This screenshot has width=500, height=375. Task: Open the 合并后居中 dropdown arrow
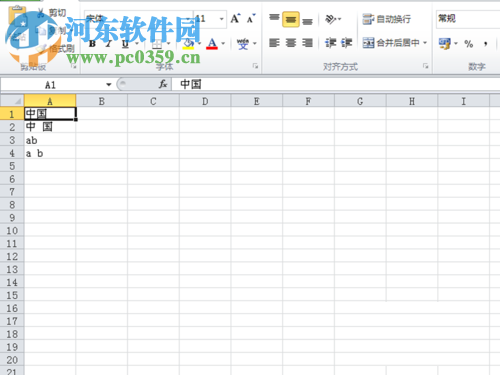click(x=425, y=43)
